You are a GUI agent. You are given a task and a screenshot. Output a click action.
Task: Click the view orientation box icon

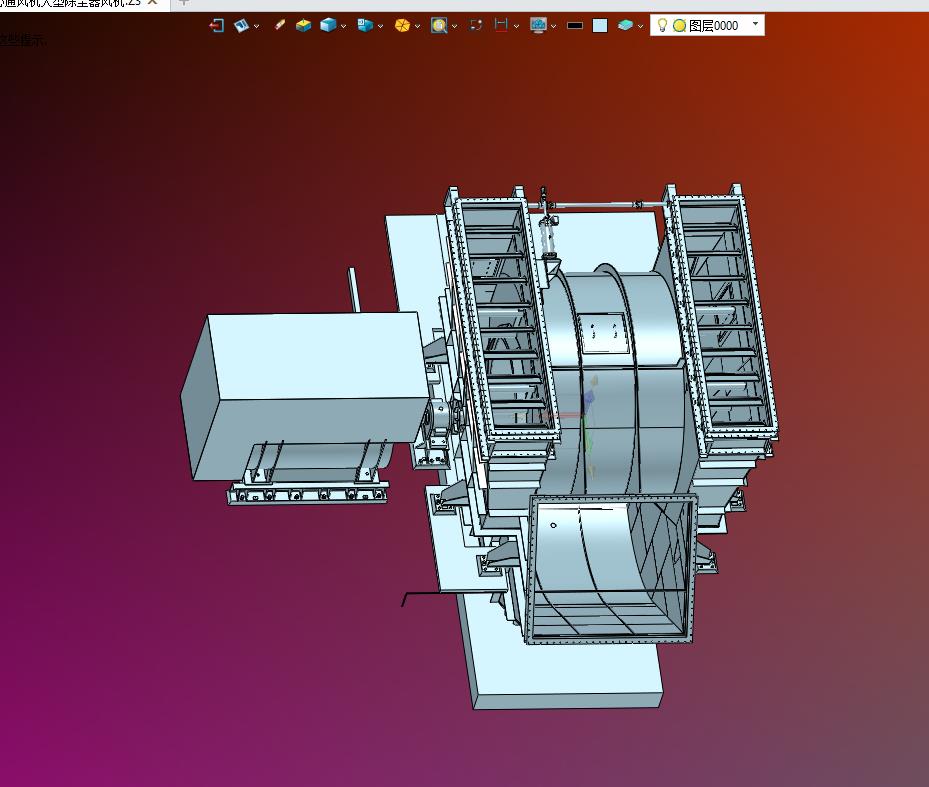pyautogui.click(x=365, y=25)
